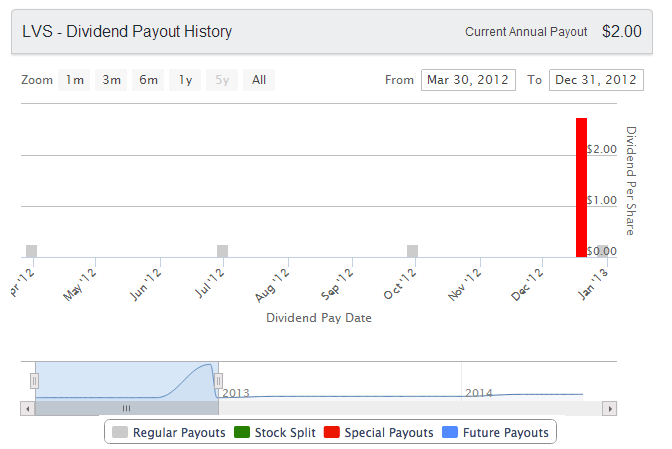This screenshot has height=449, width=672.
Task: Click the Current Annual Payout label
Action: pyautogui.click(x=526, y=32)
